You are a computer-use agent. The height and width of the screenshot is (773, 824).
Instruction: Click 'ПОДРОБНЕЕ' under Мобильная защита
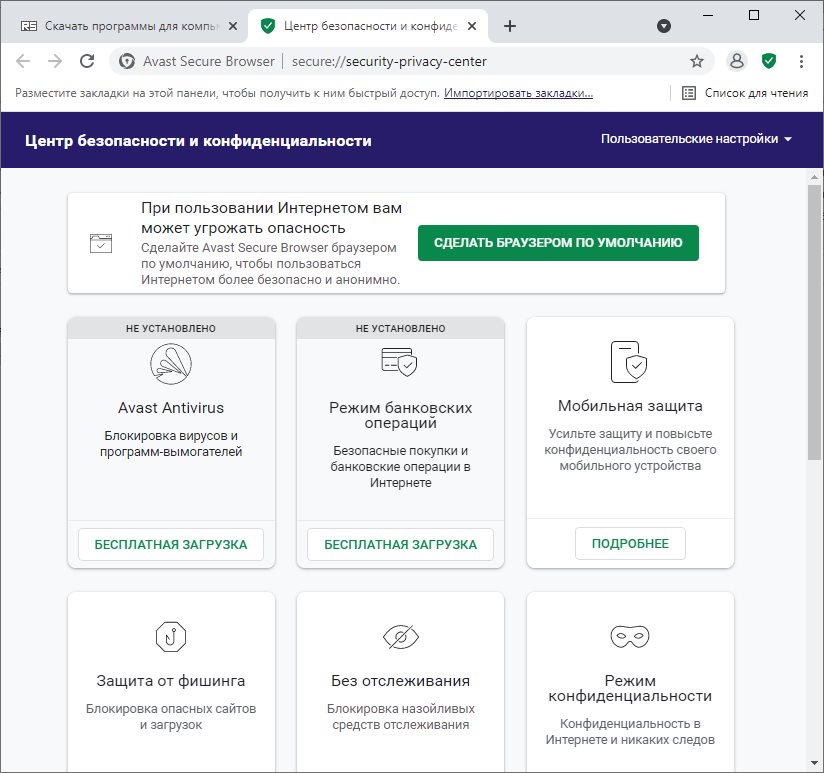click(x=630, y=543)
